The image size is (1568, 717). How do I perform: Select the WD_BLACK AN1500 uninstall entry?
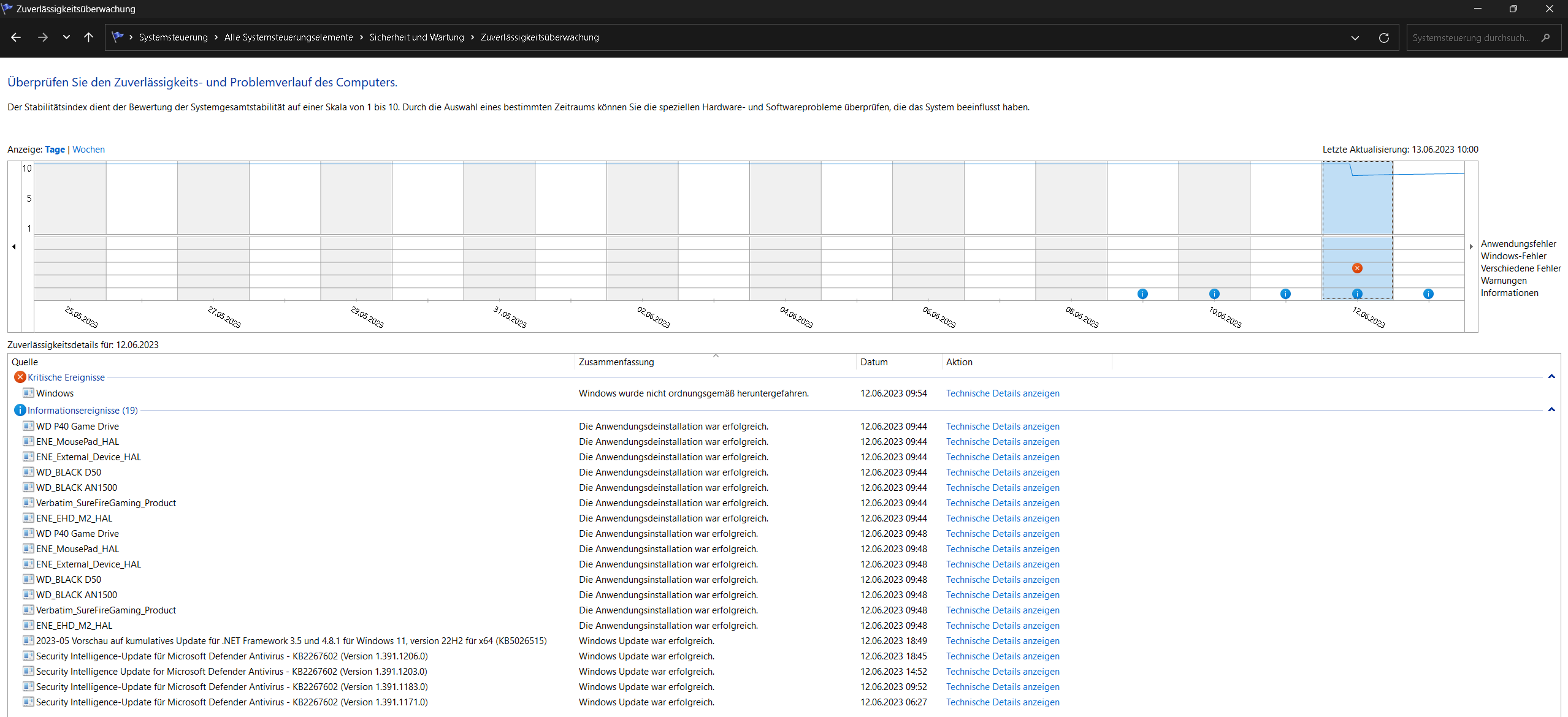[x=77, y=488]
